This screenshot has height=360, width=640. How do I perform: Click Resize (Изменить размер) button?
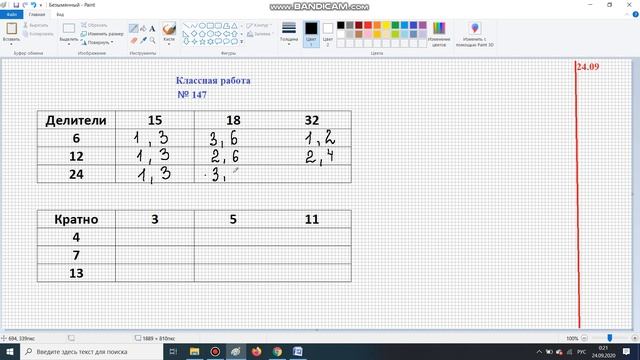coord(102,34)
